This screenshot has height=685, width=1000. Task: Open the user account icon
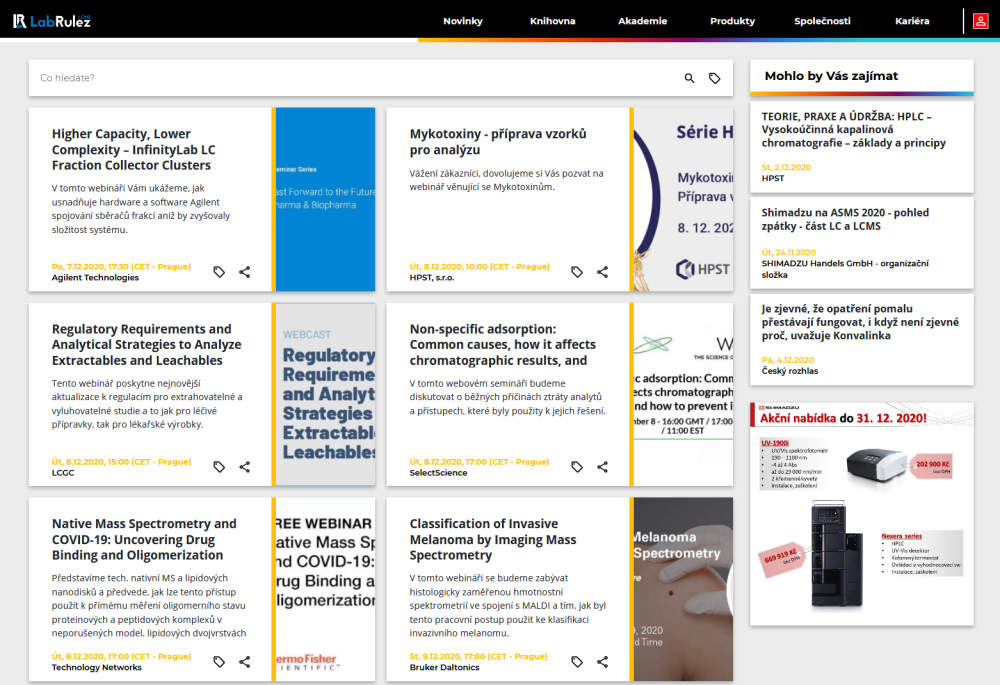click(980, 21)
